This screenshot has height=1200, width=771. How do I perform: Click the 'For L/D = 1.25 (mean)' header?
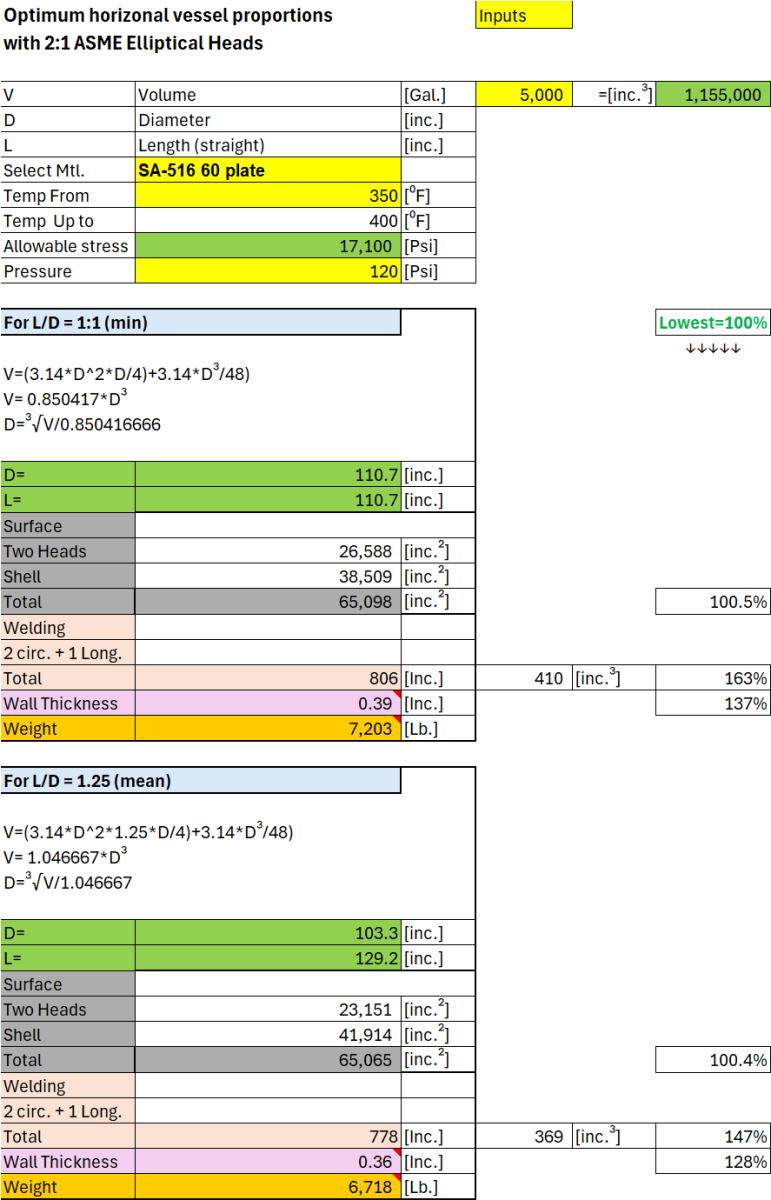[200, 781]
